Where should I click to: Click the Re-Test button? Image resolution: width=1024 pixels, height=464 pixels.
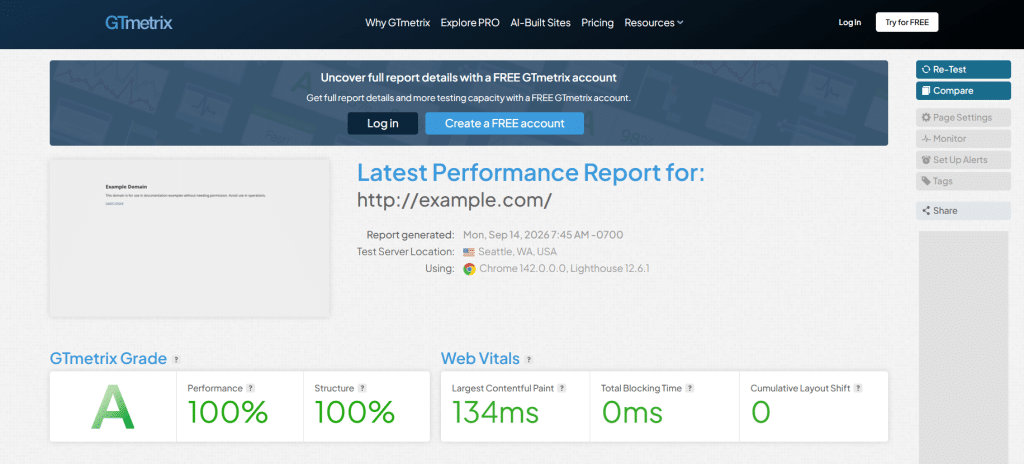(963, 69)
